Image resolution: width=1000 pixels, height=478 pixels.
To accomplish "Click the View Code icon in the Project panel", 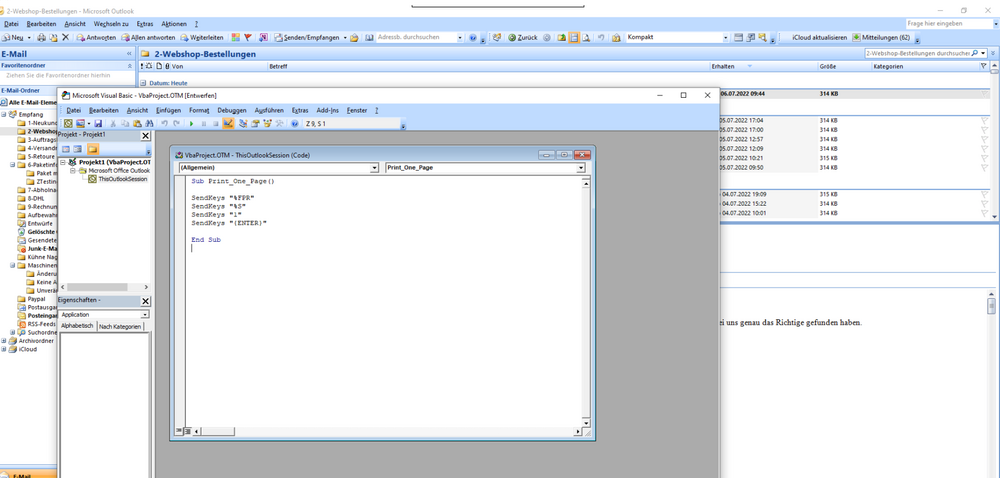I will 66,149.
